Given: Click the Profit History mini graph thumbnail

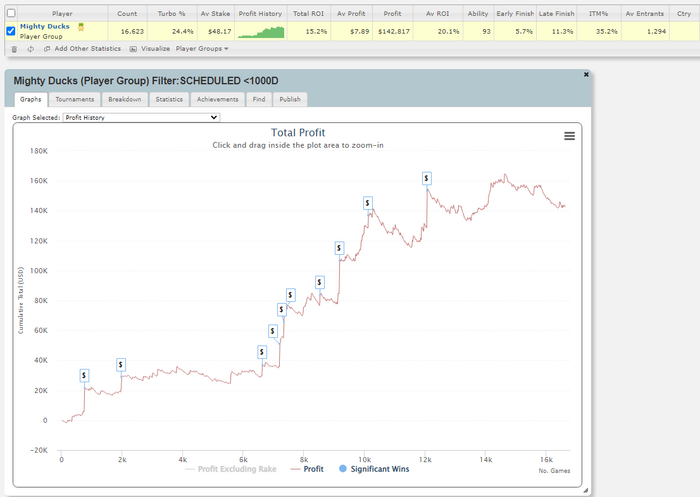Looking at the screenshot, I should [261, 32].
